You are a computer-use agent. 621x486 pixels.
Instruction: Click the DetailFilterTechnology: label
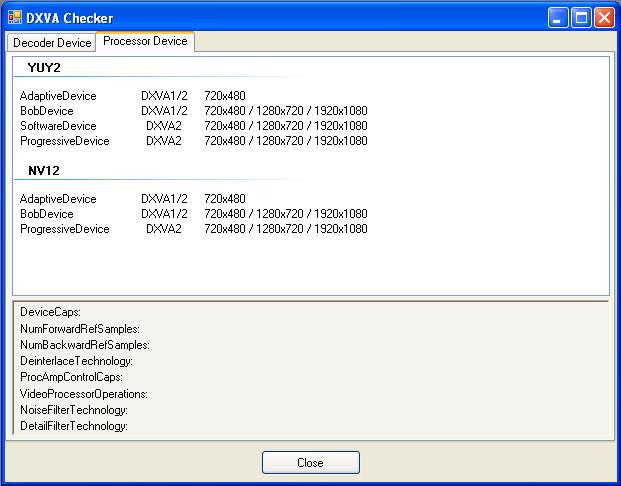click(x=74, y=426)
